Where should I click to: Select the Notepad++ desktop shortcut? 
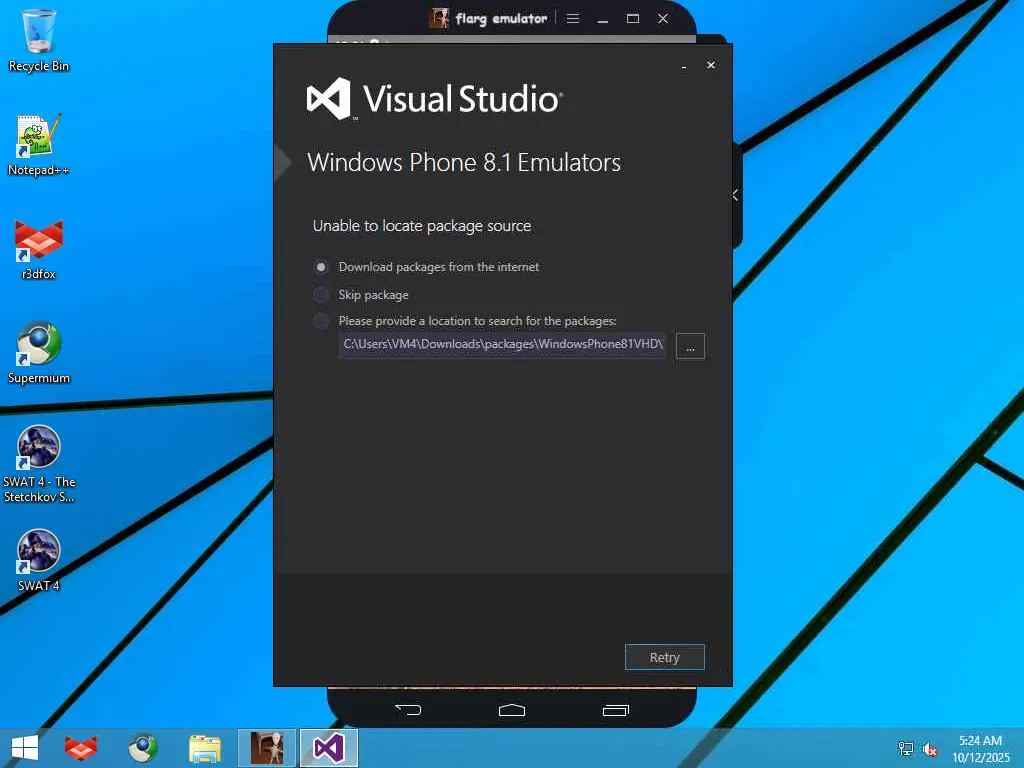coord(39,145)
